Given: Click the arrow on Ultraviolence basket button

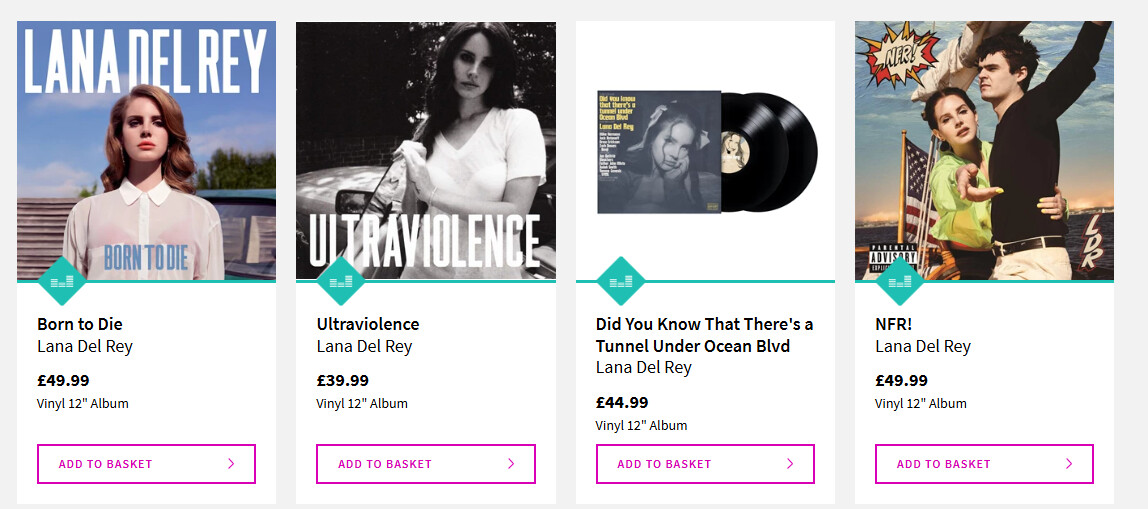Looking at the screenshot, I should (511, 464).
